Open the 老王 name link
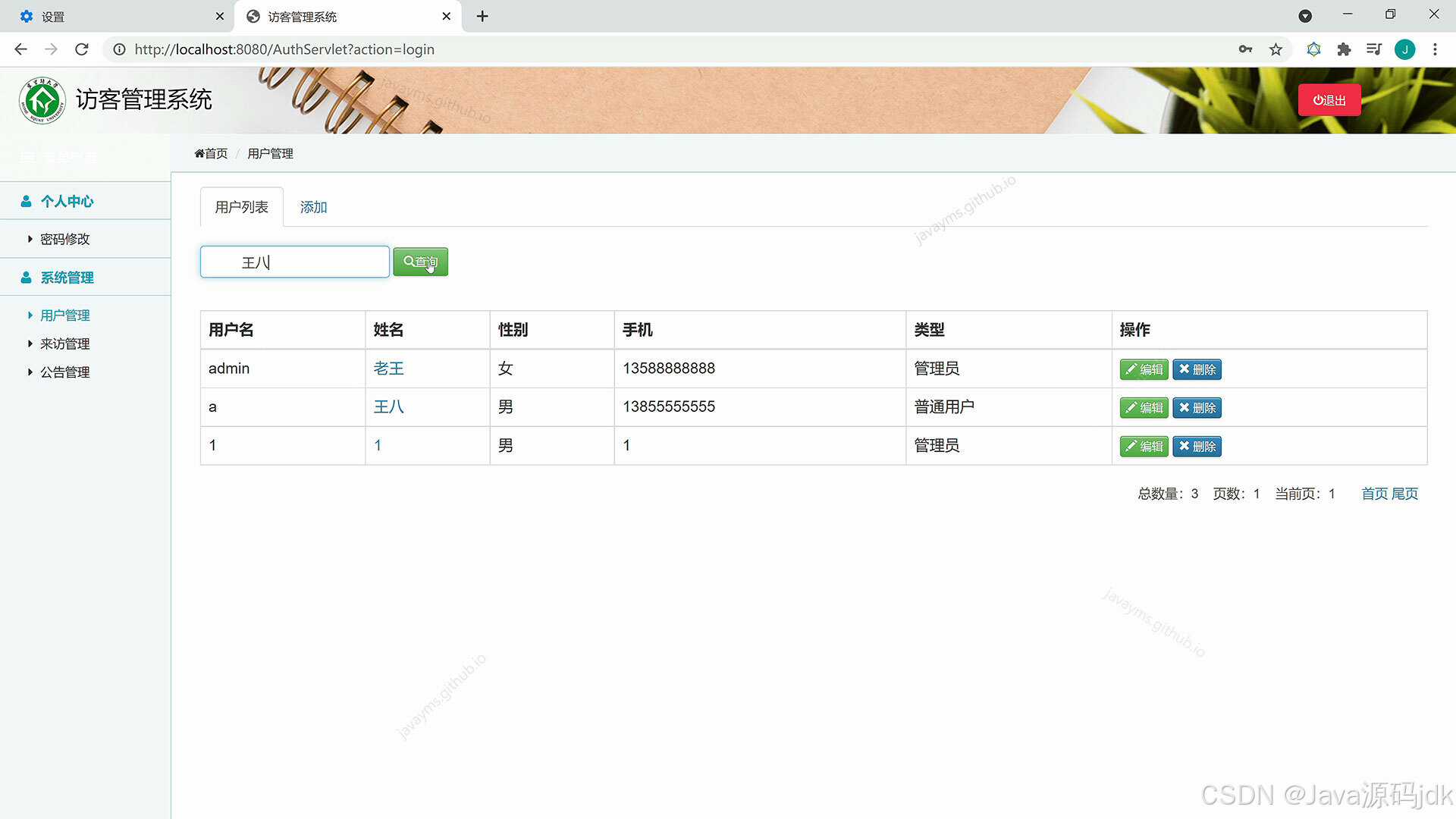This screenshot has height=819, width=1456. pos(388,369)
